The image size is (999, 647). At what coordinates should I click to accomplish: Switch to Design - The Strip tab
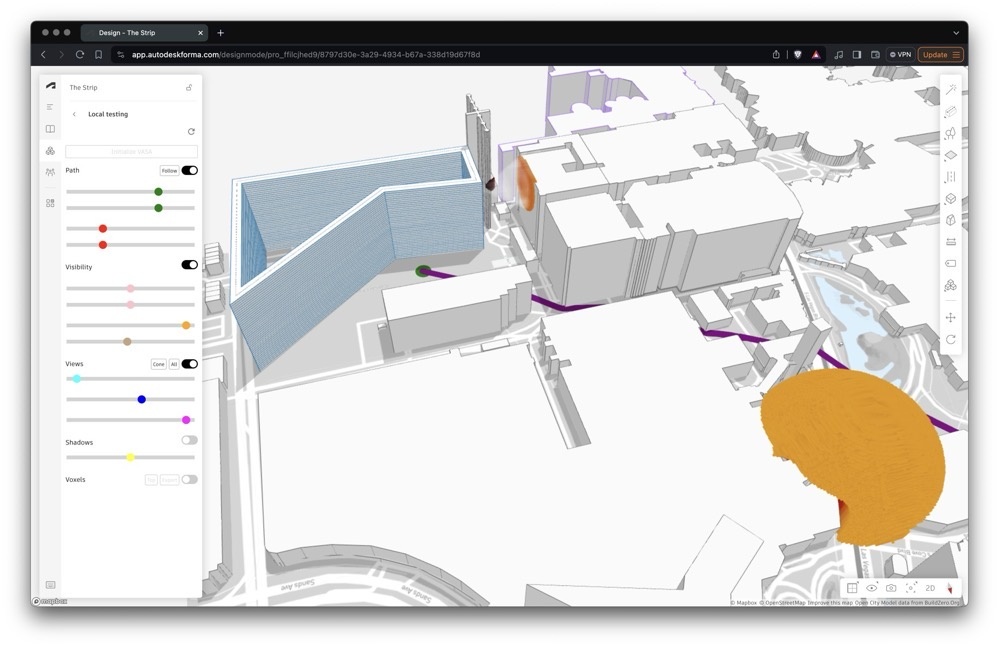(x=140, y=33)
